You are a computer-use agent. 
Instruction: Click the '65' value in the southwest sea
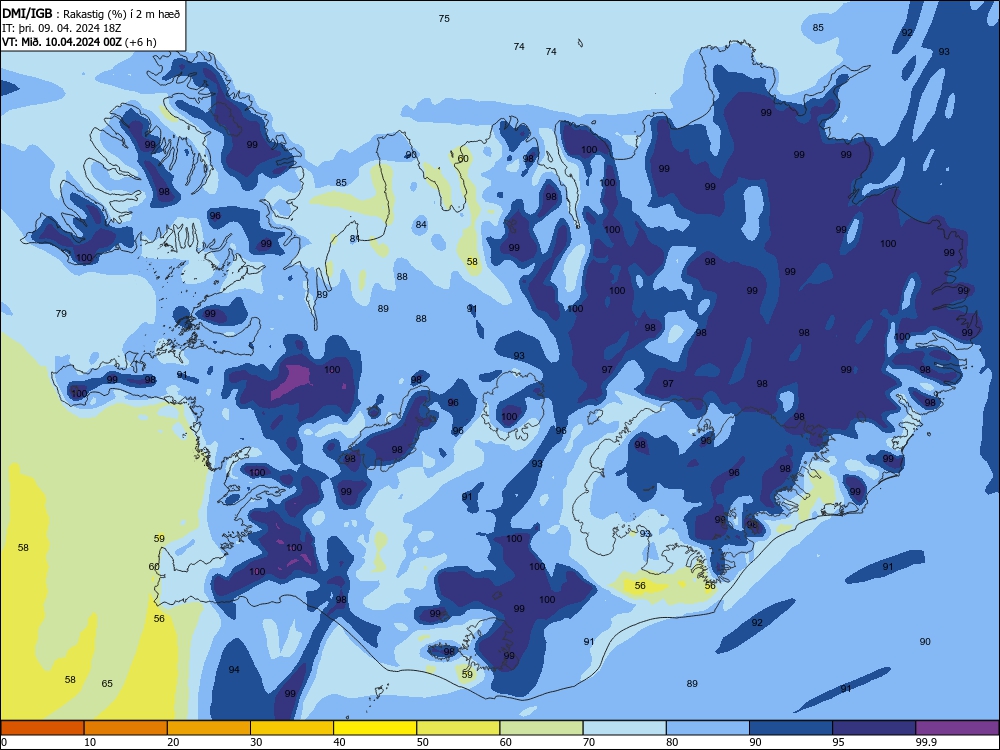click(x=107, y=683)
